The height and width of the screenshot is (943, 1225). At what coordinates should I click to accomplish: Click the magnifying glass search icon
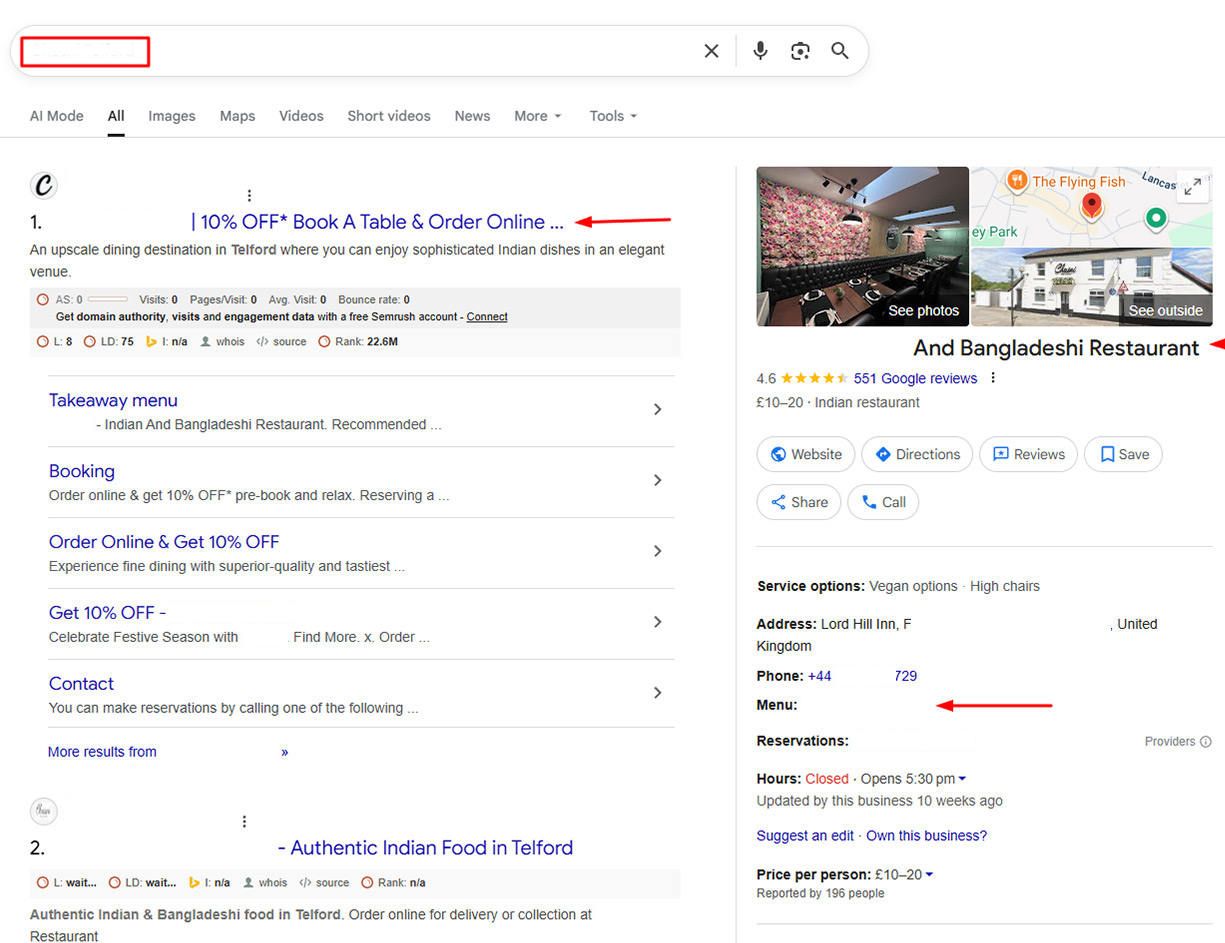coord(840,51)
